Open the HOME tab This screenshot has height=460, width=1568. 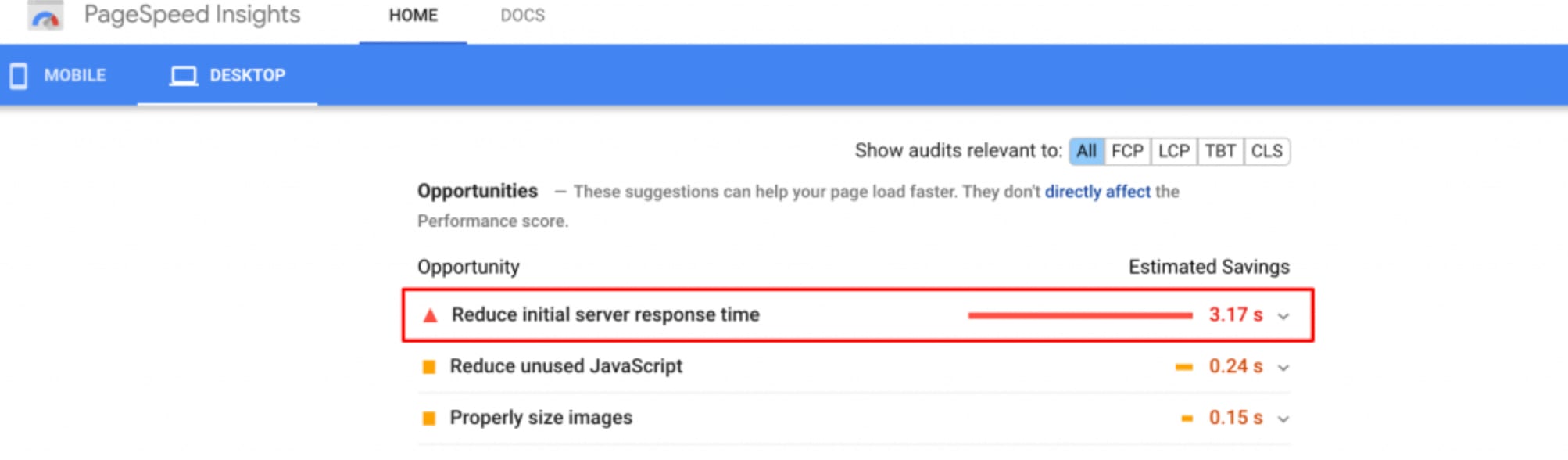click(413, 16)
